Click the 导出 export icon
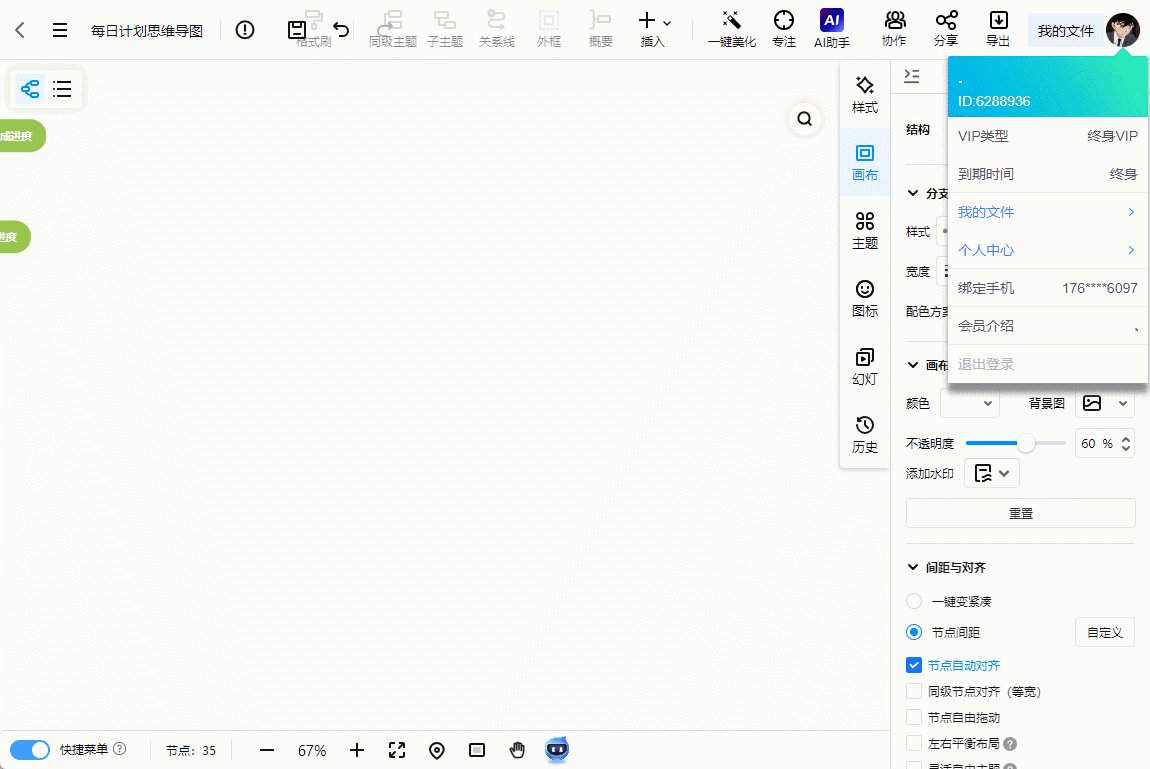This screenshot has height=769, width=1150. 998,22
